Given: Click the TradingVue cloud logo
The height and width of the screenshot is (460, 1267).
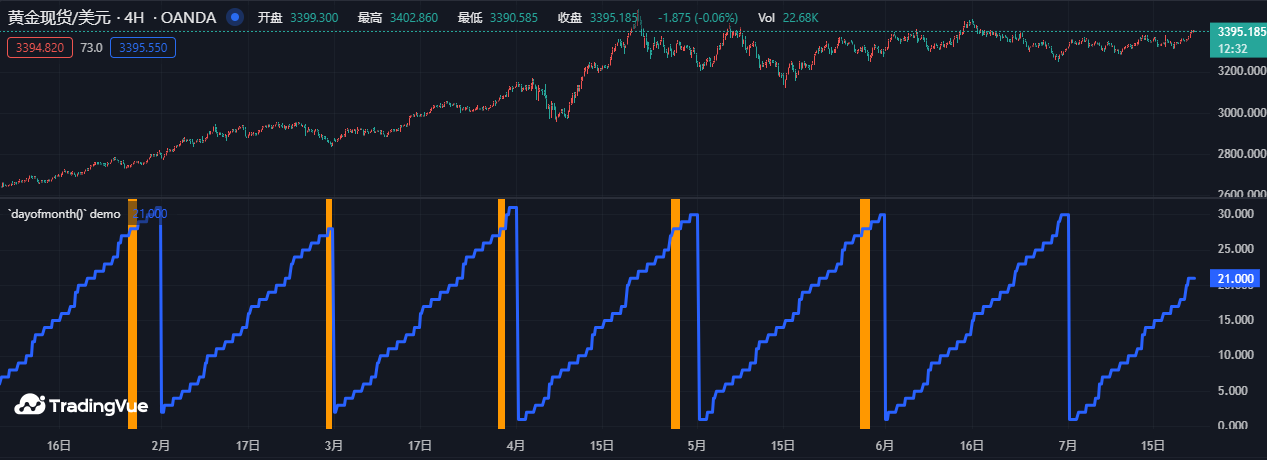Looking at the screenshot, I should pos(31,405).
